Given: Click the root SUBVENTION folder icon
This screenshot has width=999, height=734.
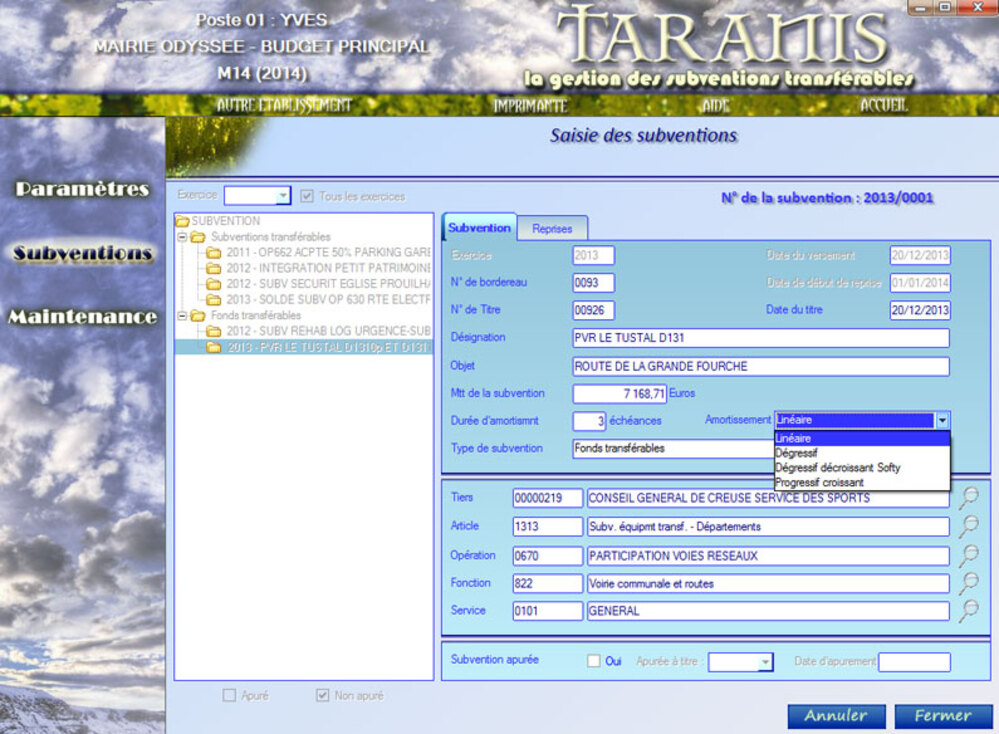Looking at the screenshot, I should tap(182, 221).
